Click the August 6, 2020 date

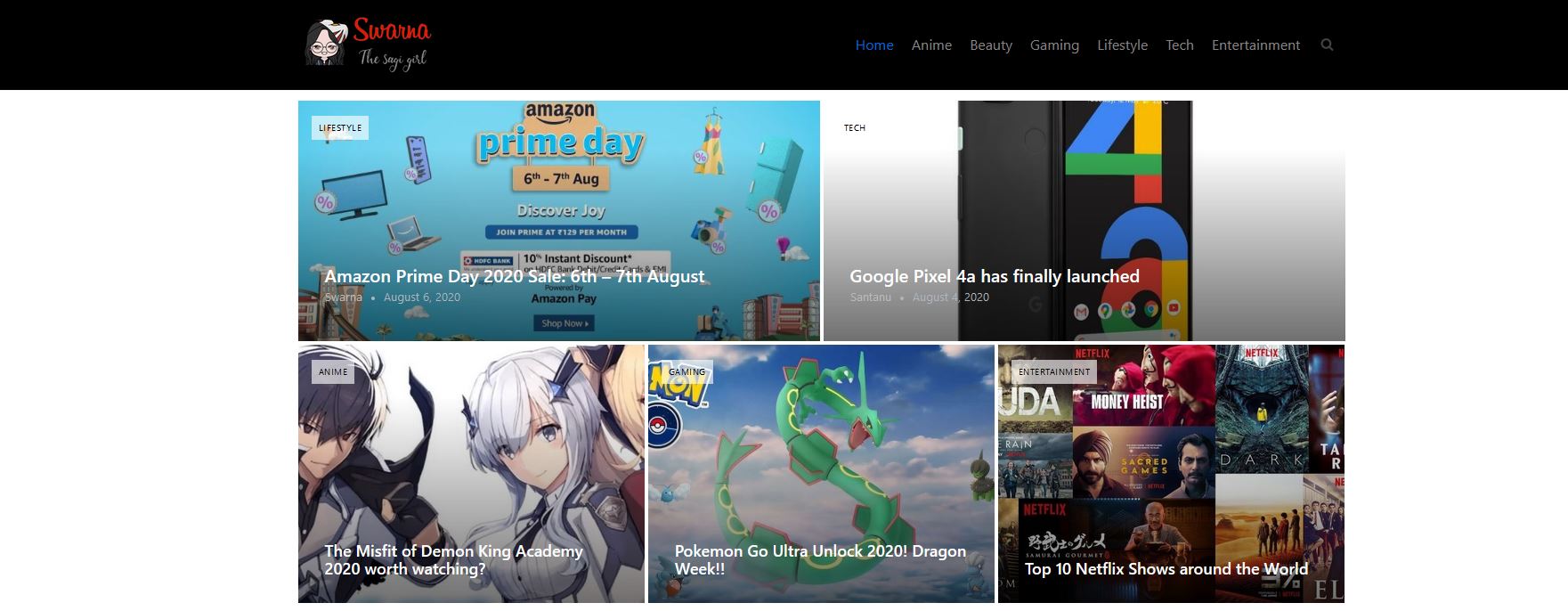pyautogui.click(x=422, y=297)
